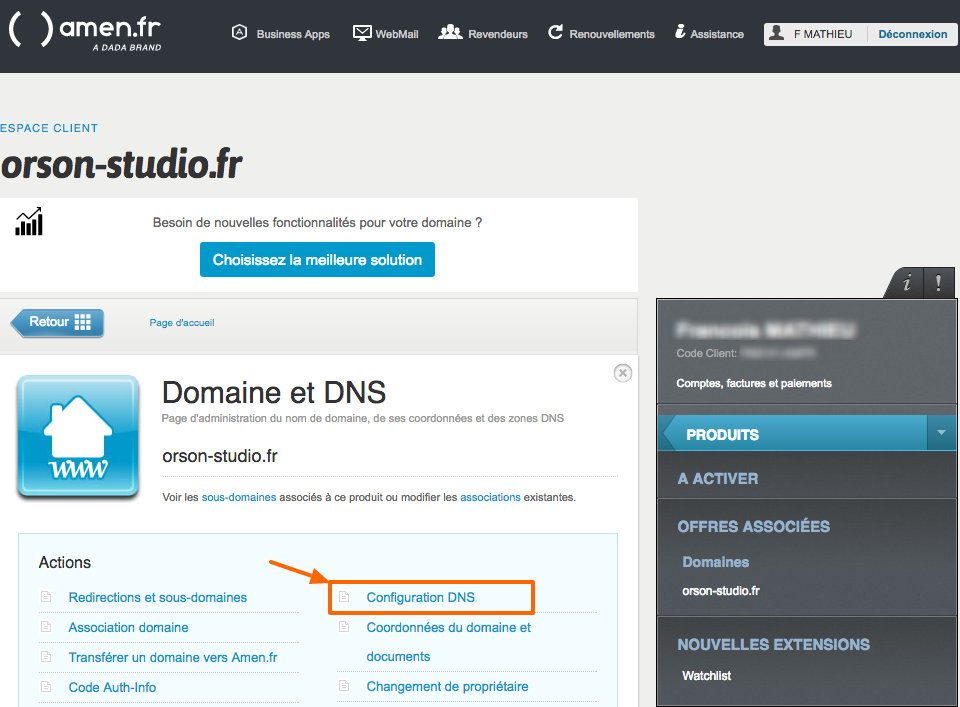The image size is (960, 707).
Task: Click the user silhouette icon beside F MATHIEU
Action: click(x=776, y=33)
